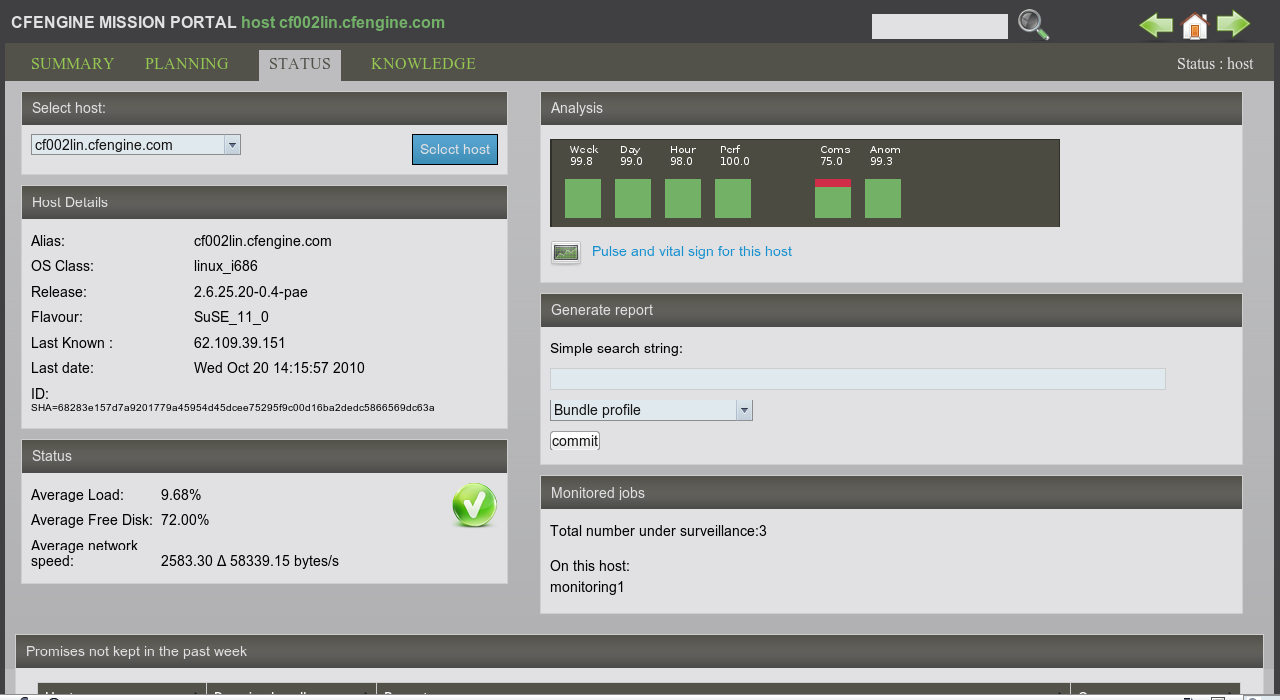Click the release value 2.6.25.20-0.4-pae
Viewport: 1280px width, 700px height.
click(251, 292)
